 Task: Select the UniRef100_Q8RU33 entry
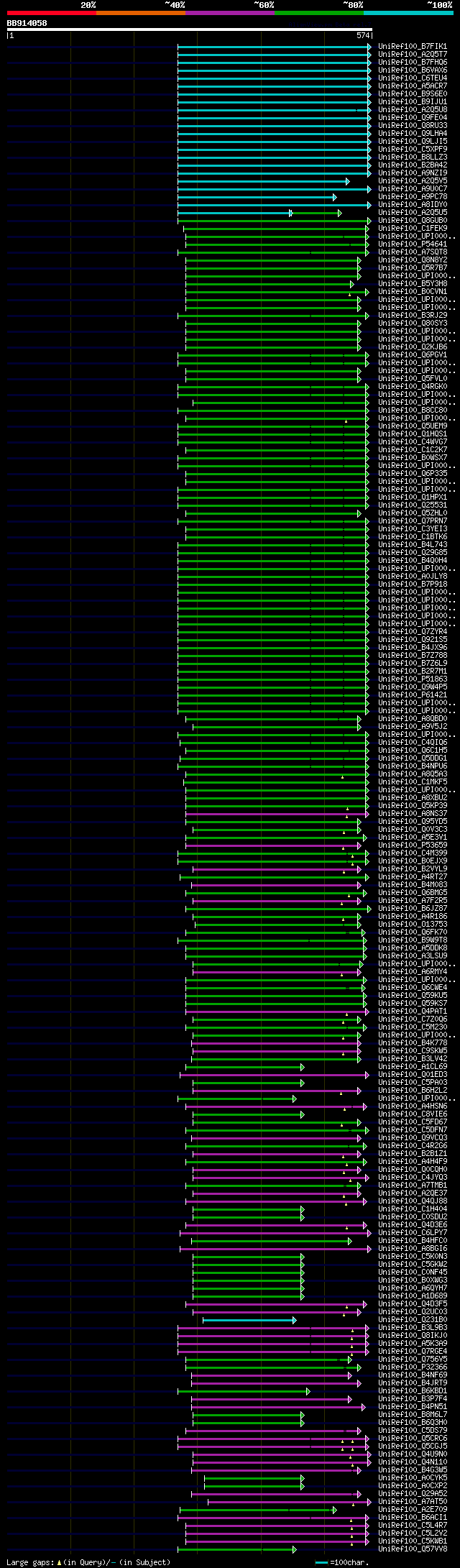[413, 125]
